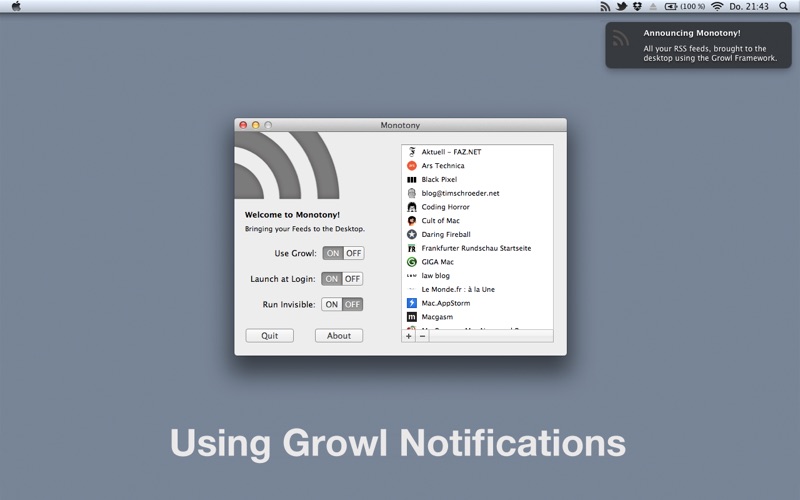Select the 'Daring Fireball' feed row

coord(477,234)
